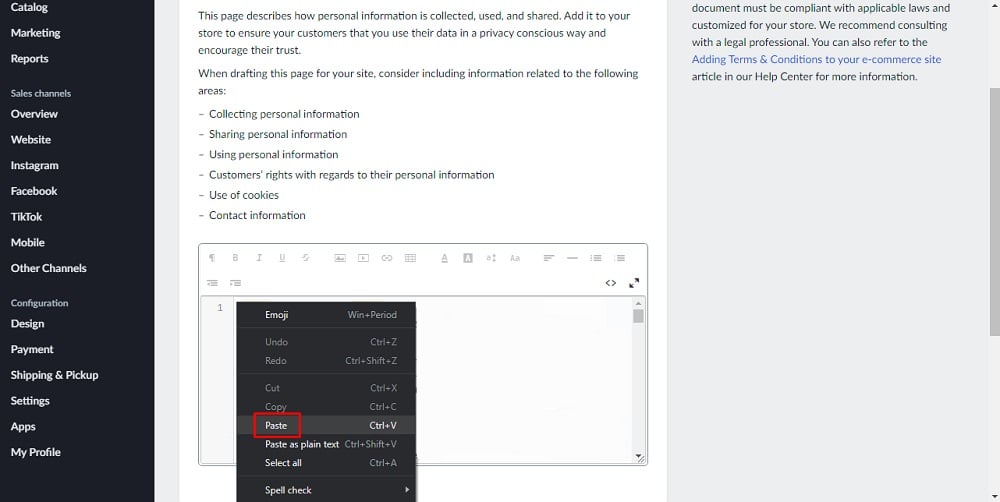
Task: Choose Select all from the context menu
Action: point(326,462)
